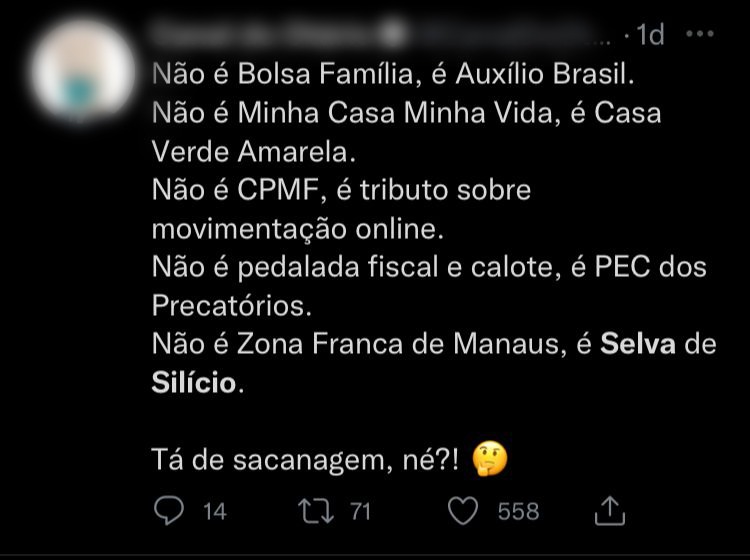
Task: Like the tweet with the heart icon
Action: (463, 511)
